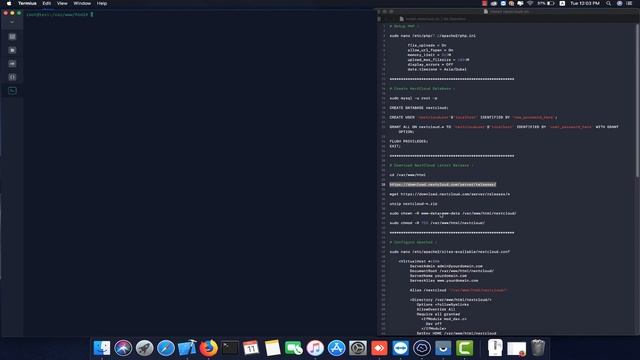The image size is (640, 360).
Task: Click the editor's vertical scrollbar
Action: pos(637,100)
